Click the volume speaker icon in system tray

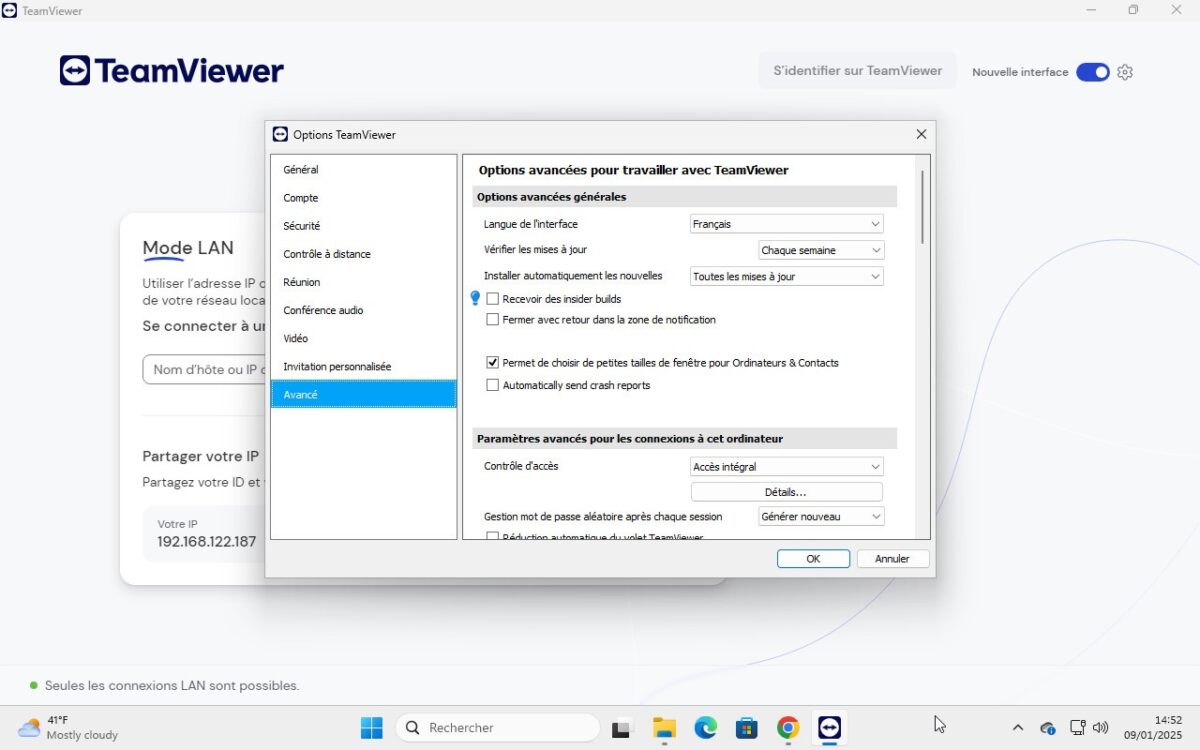[x=1101, y=727]
